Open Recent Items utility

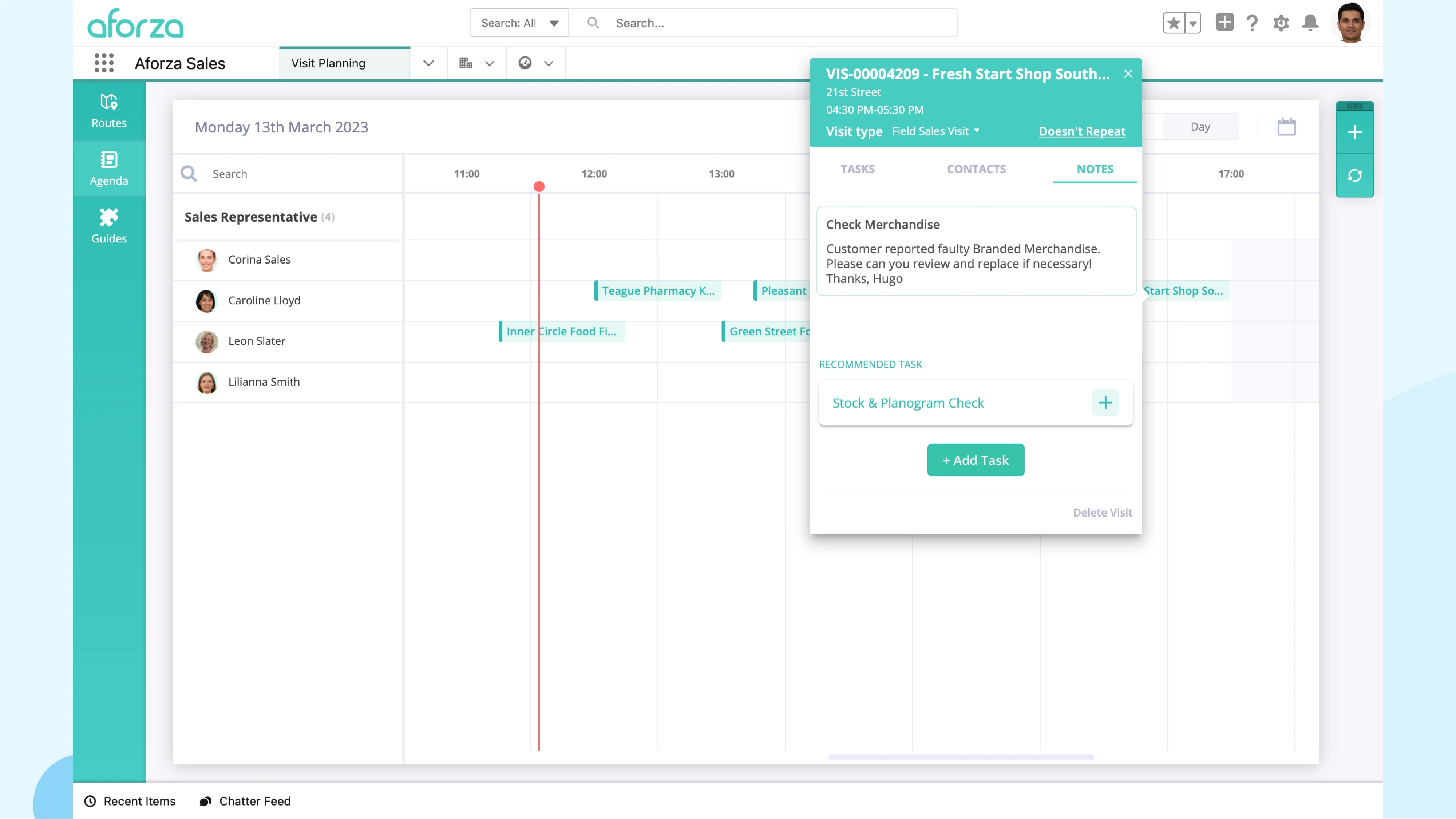coord(130,801)
